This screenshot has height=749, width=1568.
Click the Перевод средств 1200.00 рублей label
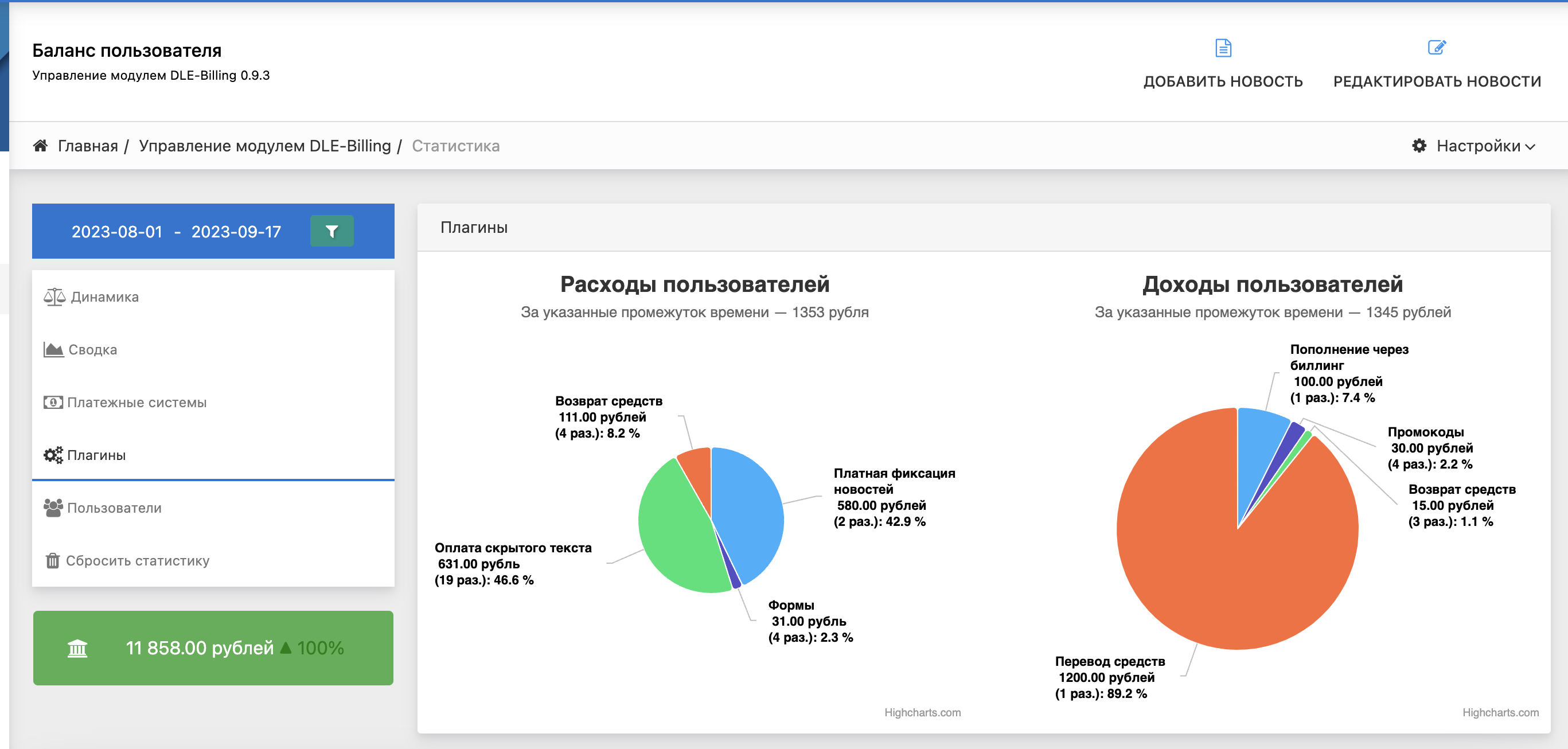[1110, 677]
